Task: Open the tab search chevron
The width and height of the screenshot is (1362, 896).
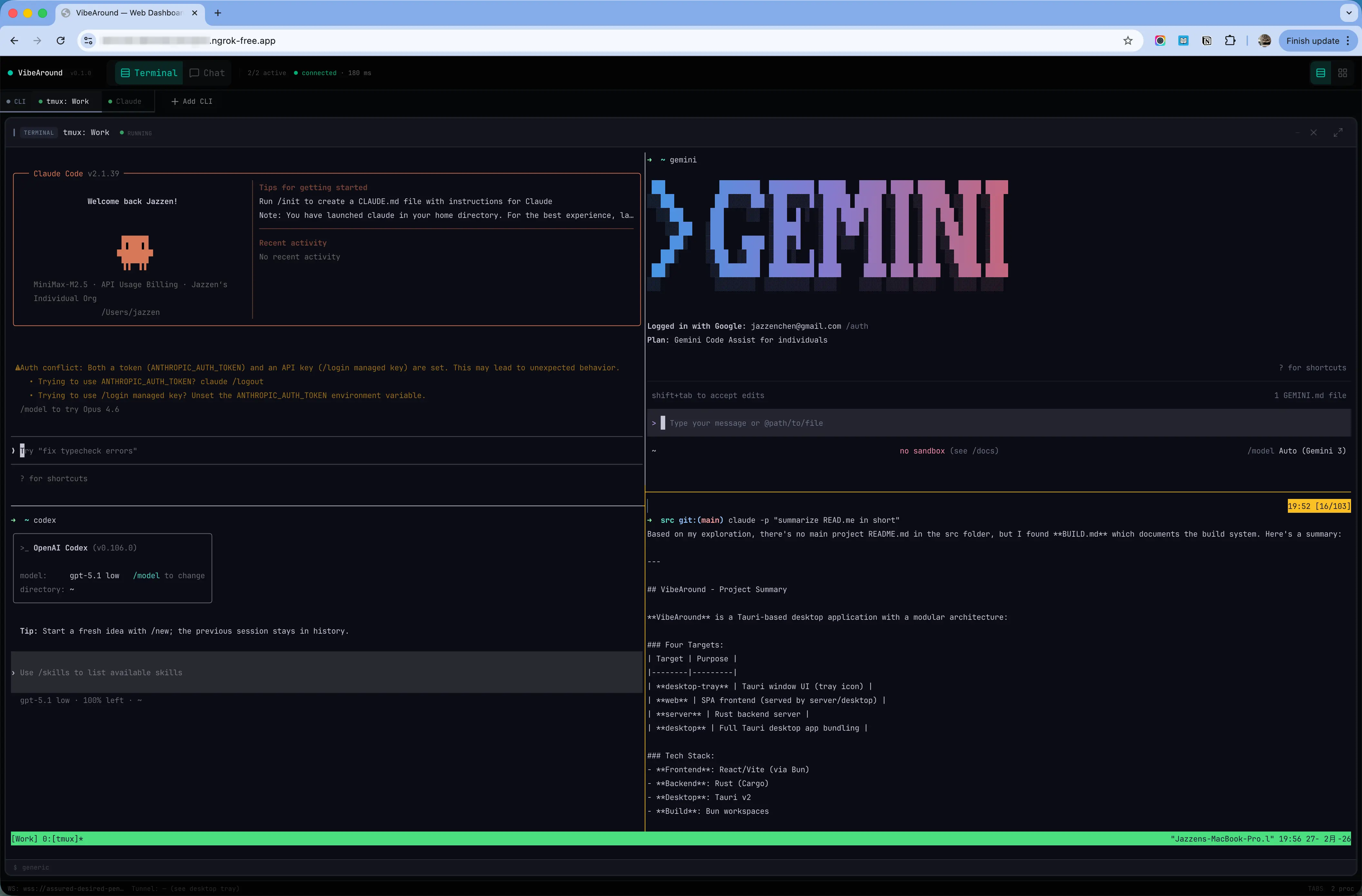Action: click(x=1348, y=13)
